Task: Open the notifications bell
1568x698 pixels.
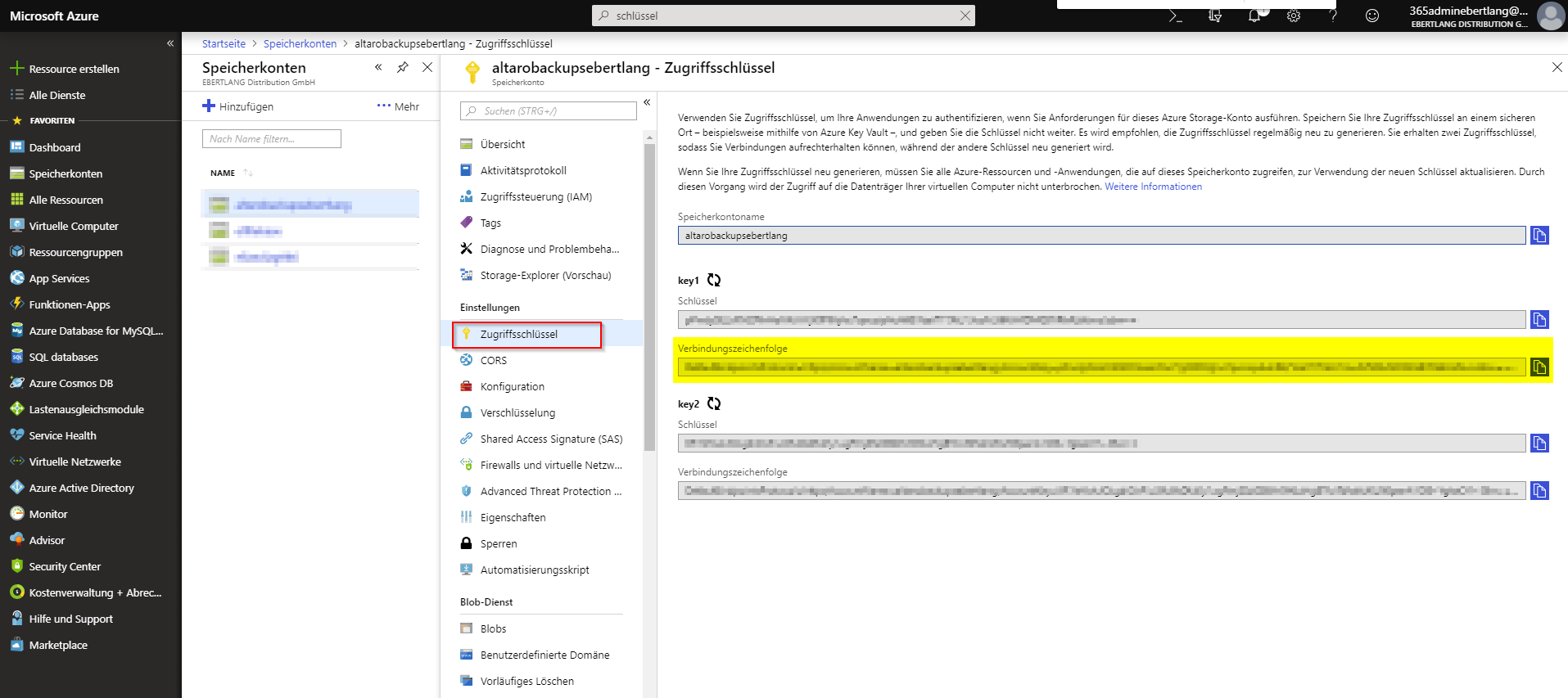Action: pos(1254,16)
